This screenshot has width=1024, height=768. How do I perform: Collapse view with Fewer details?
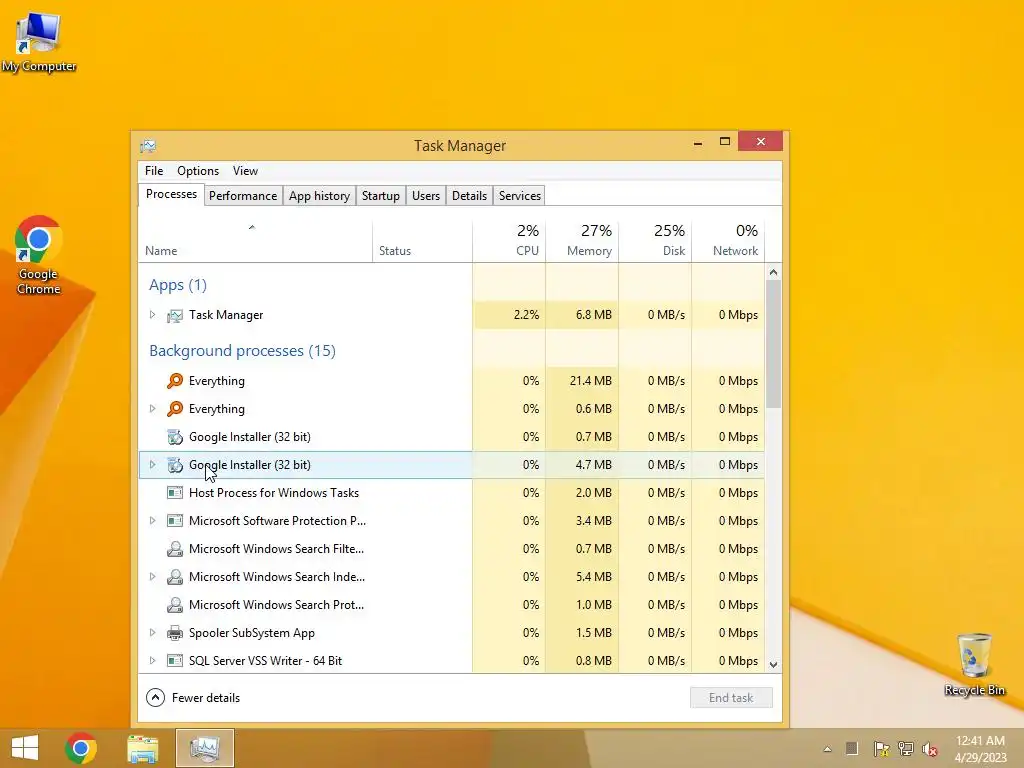click(x=193, y=697)
